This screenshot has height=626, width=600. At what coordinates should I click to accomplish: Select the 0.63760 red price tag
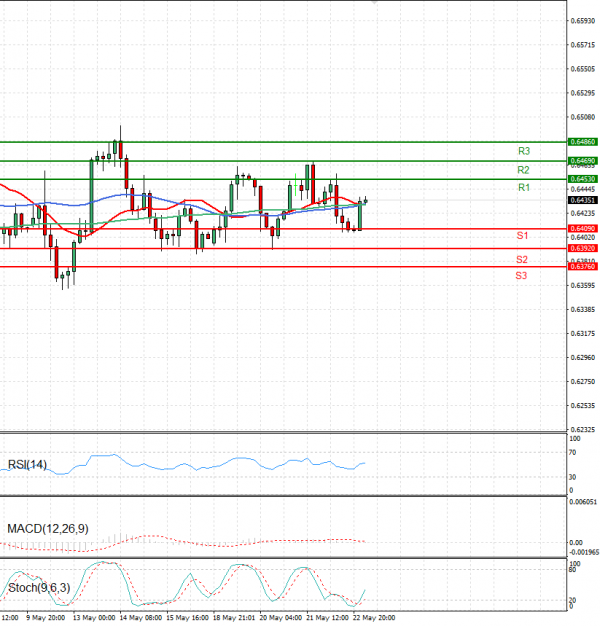[x=582, y=266]
